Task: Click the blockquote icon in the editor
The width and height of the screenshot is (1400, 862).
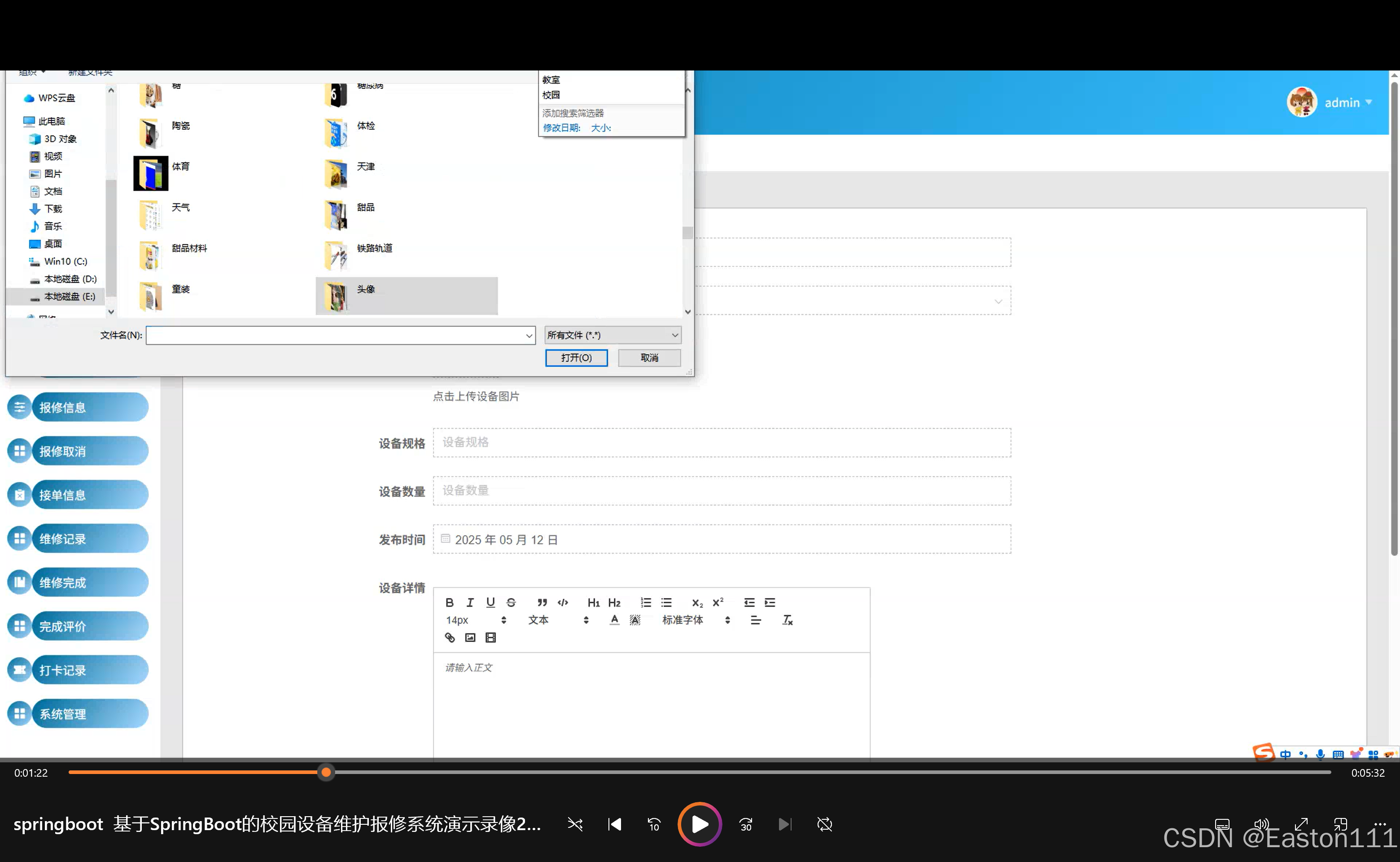Action: (542, 603)
